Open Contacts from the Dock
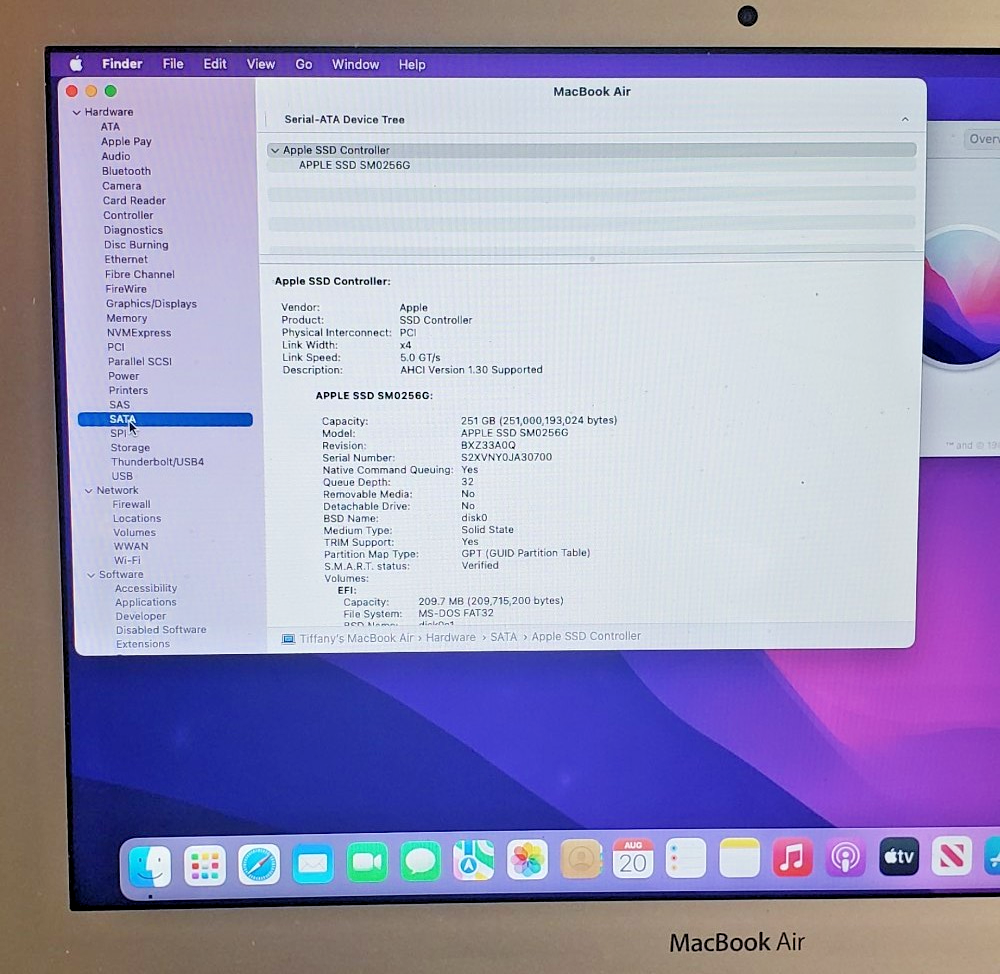 pyautogui.click(x=580, y=859)
